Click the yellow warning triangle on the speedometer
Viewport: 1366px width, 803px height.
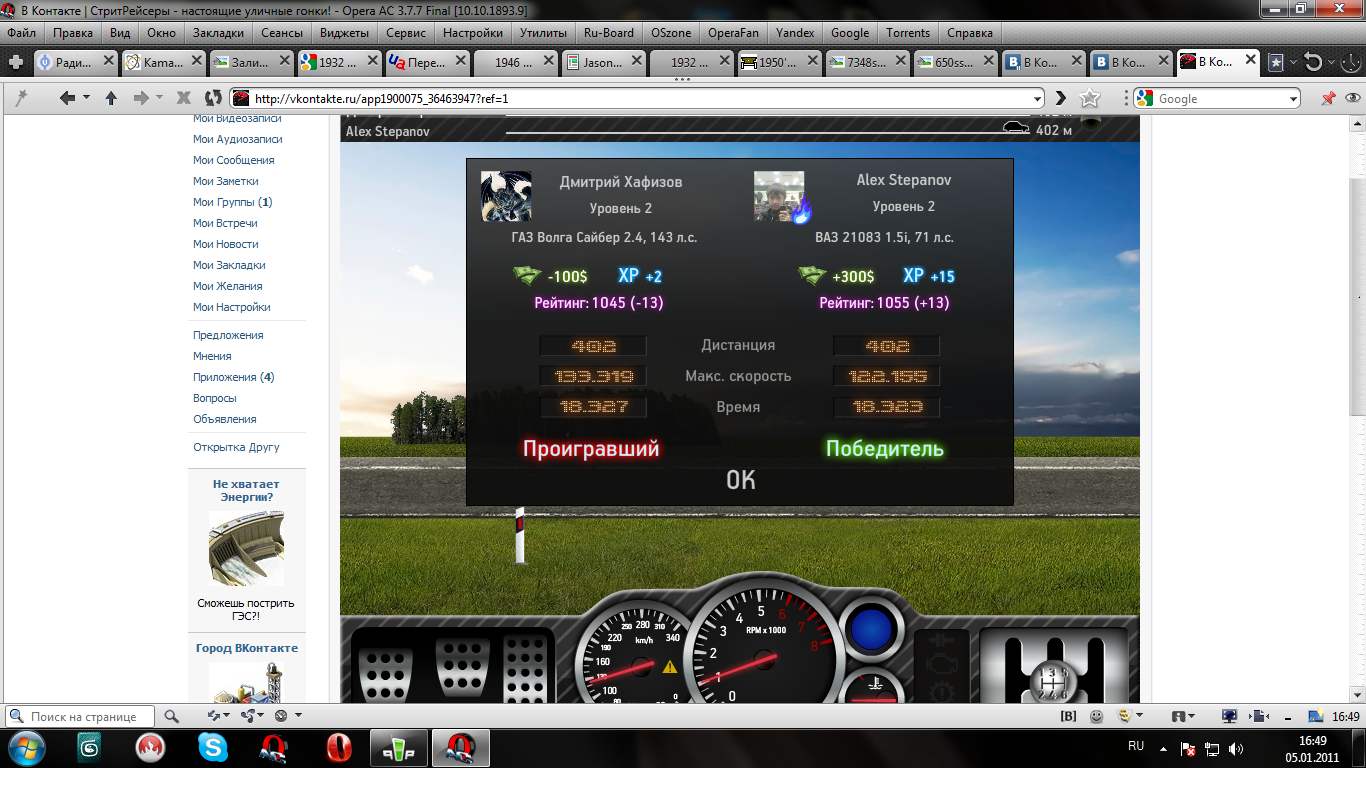(x=669, y=666)
